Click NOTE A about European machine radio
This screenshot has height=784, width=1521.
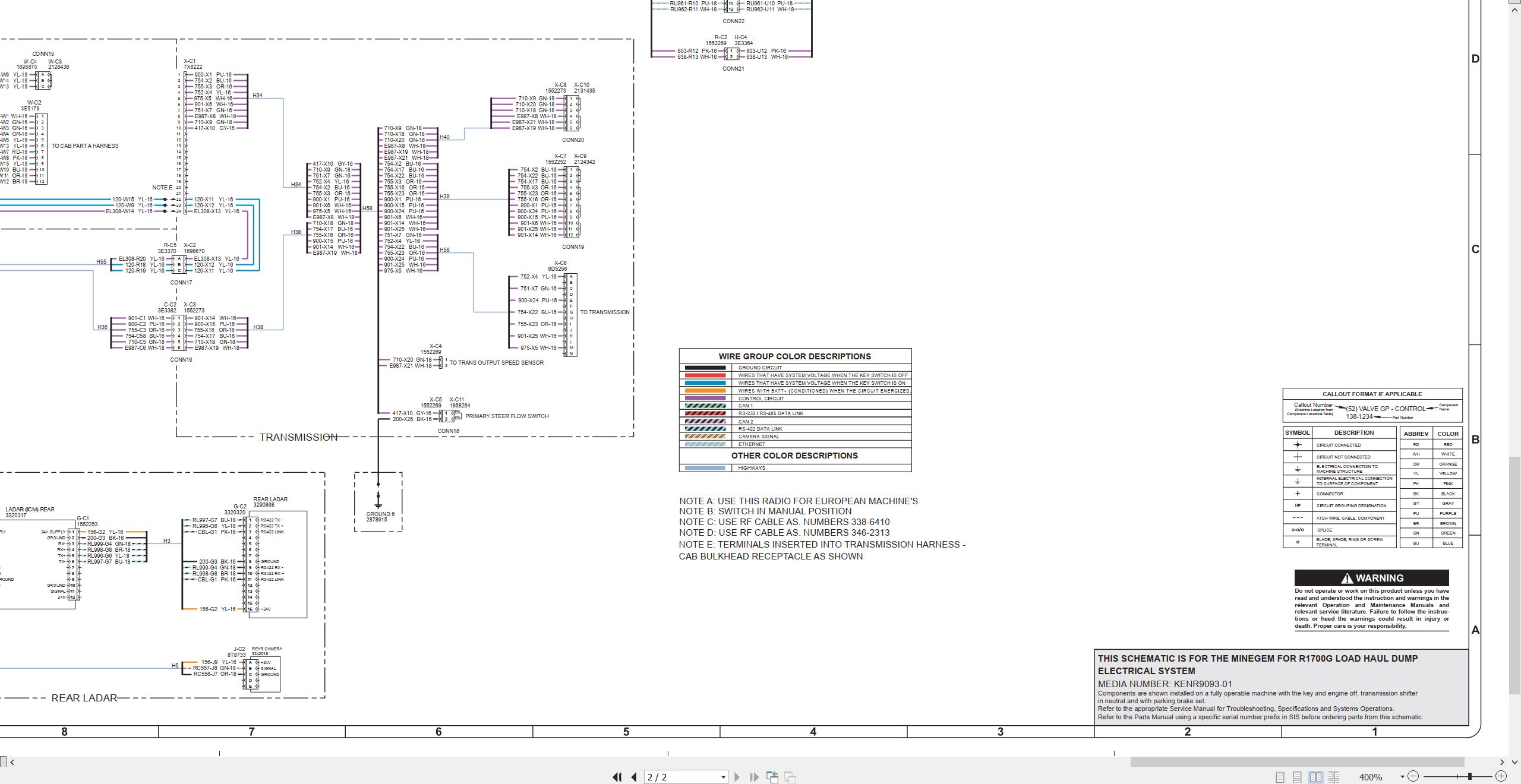tap(799, 501)
